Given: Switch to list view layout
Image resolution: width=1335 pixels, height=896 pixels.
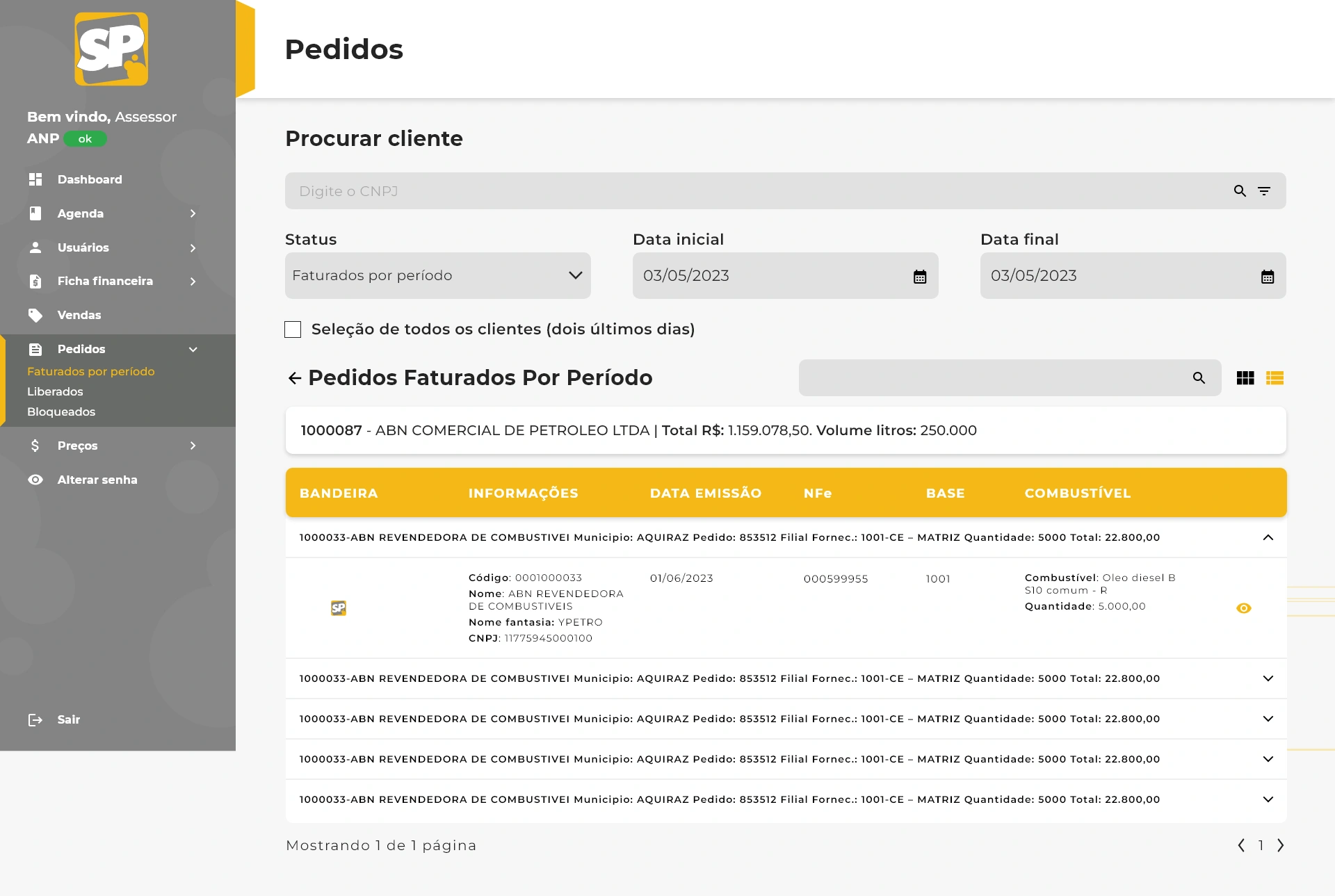Looking at the screenshot, I should point(1275,378).
